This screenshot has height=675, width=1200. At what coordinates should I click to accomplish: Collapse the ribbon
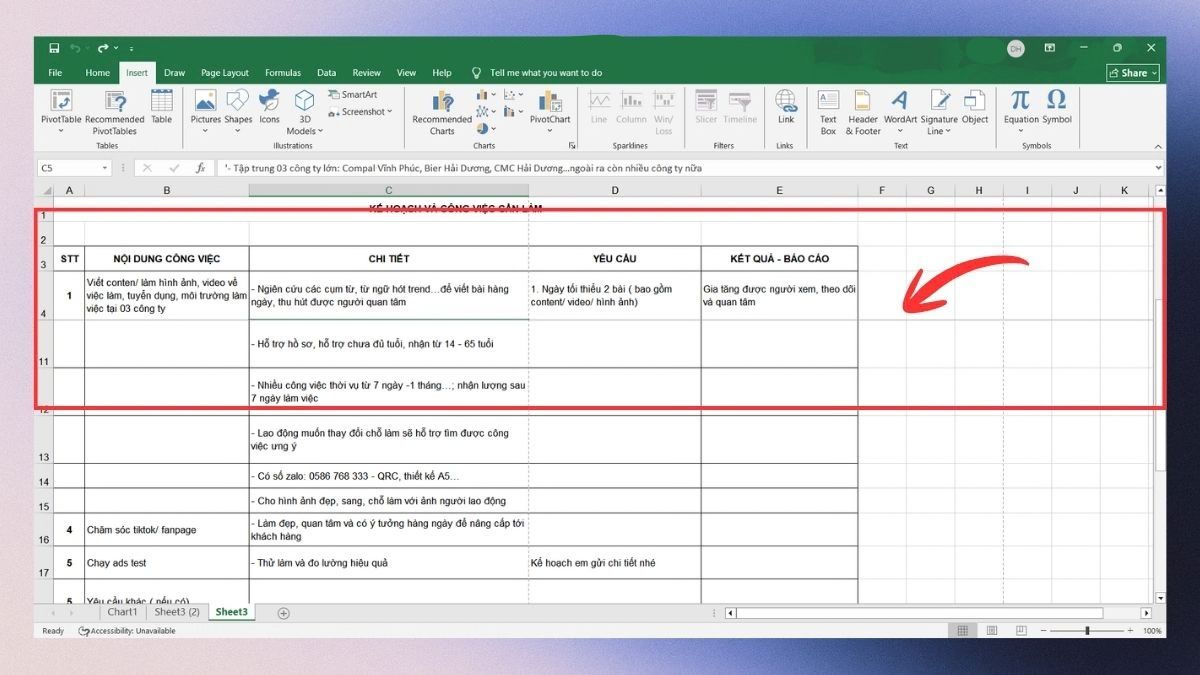point(1158,146)
